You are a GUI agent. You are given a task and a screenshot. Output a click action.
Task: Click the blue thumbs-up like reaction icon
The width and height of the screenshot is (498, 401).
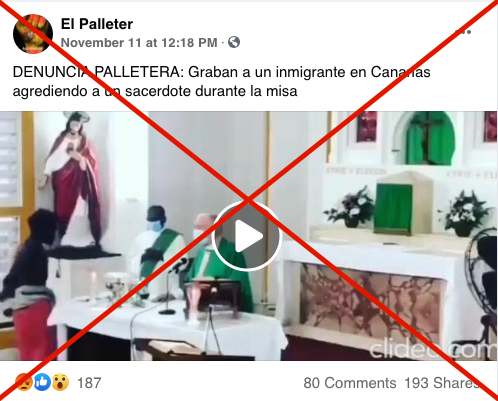click(x=42, y=382)
